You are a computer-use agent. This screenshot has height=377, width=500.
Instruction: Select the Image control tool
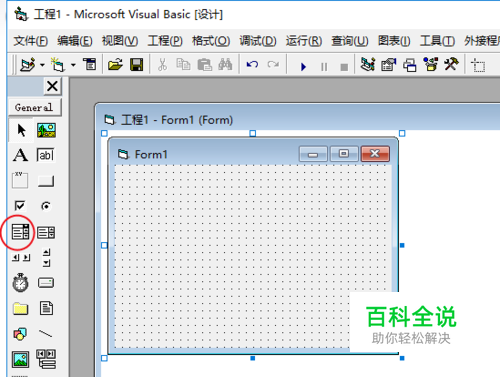[20, 360]
